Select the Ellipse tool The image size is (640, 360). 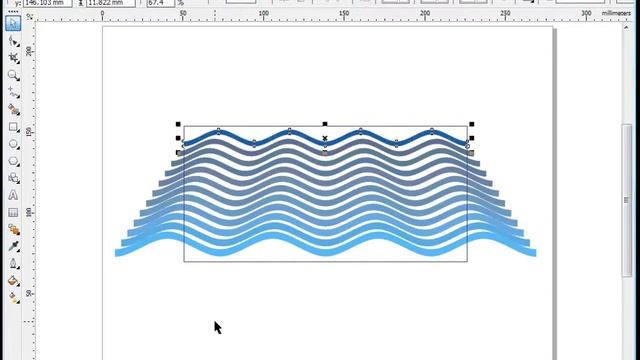click(x=13, y=144)
